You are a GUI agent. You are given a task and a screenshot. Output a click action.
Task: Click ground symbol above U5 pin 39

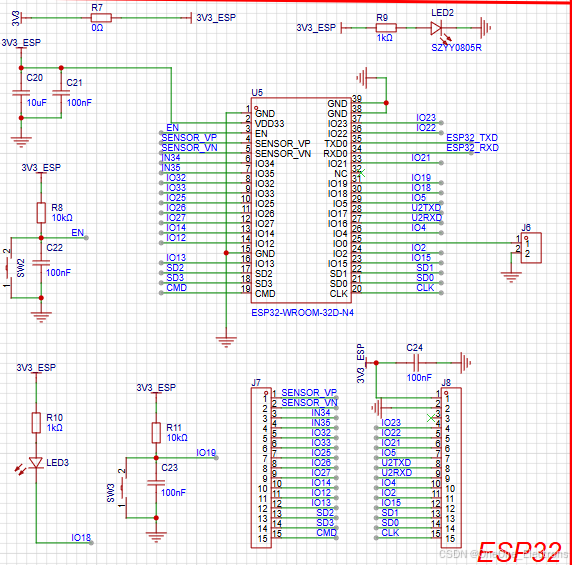pos(362,77)
